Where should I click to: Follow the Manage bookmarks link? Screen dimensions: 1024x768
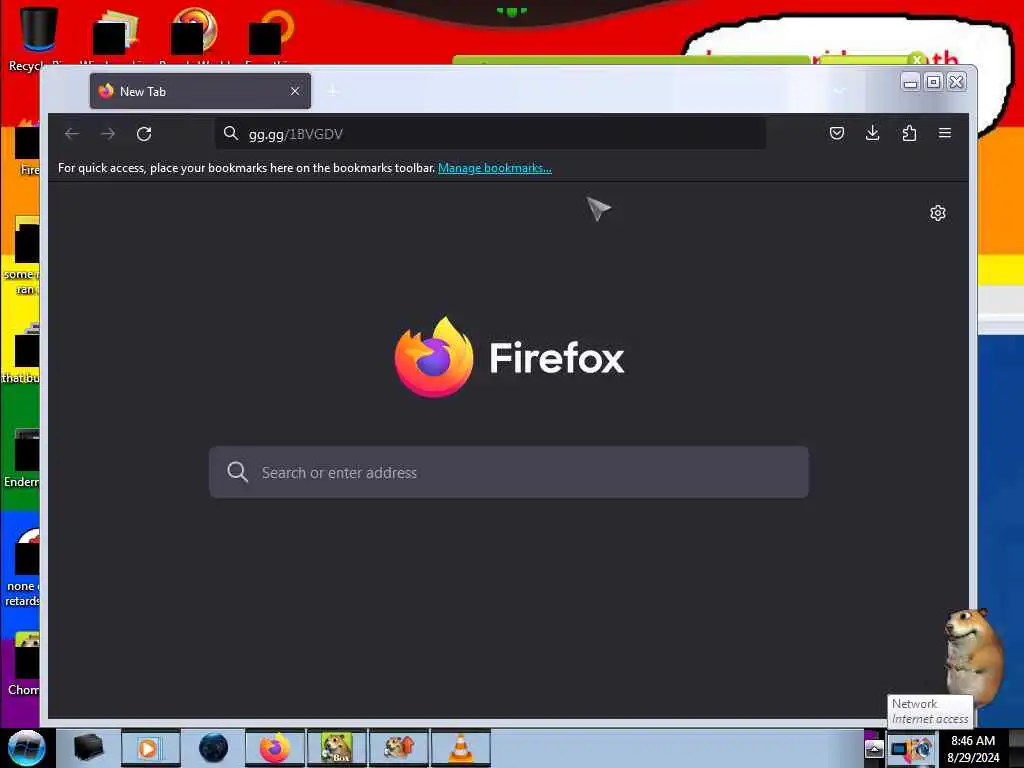click(x=494, y=168)
